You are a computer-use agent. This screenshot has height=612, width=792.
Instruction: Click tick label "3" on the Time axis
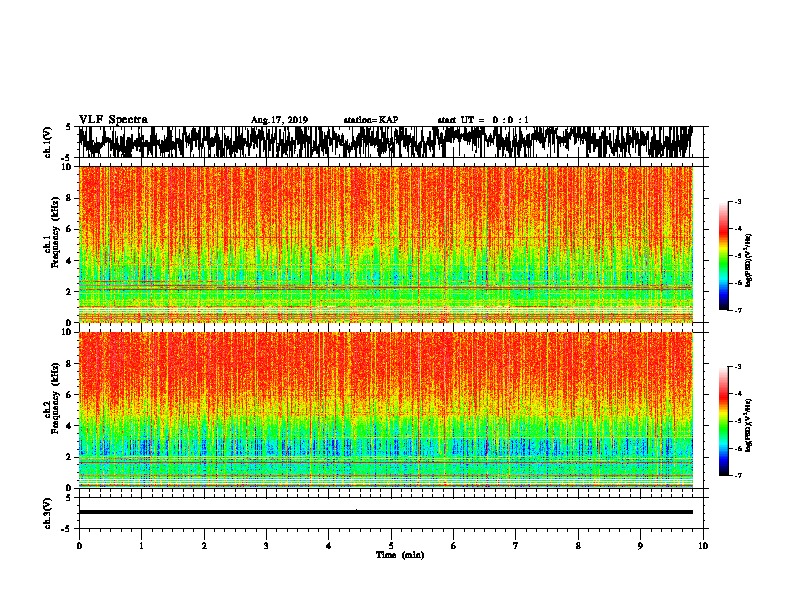[266, 546]
